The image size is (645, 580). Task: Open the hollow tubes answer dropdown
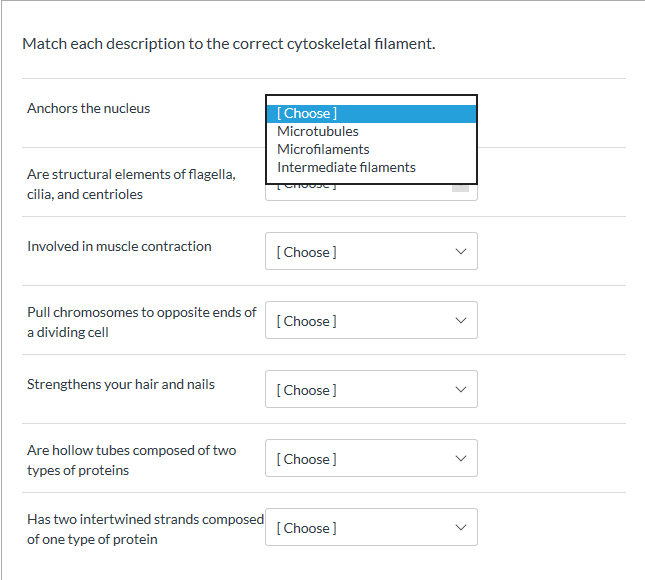click(x=371, y=459)
